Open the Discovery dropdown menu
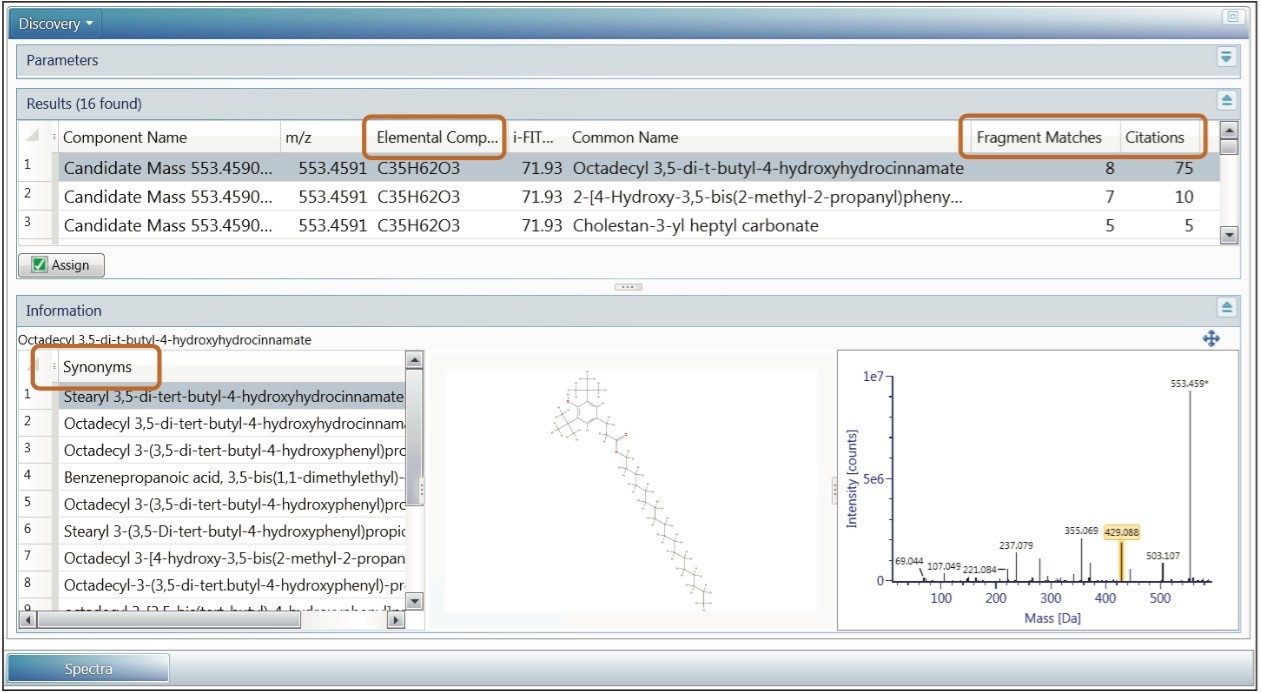Image resolution: width=1262 pixels, height=693 pixels. click(x=58, y=22)
